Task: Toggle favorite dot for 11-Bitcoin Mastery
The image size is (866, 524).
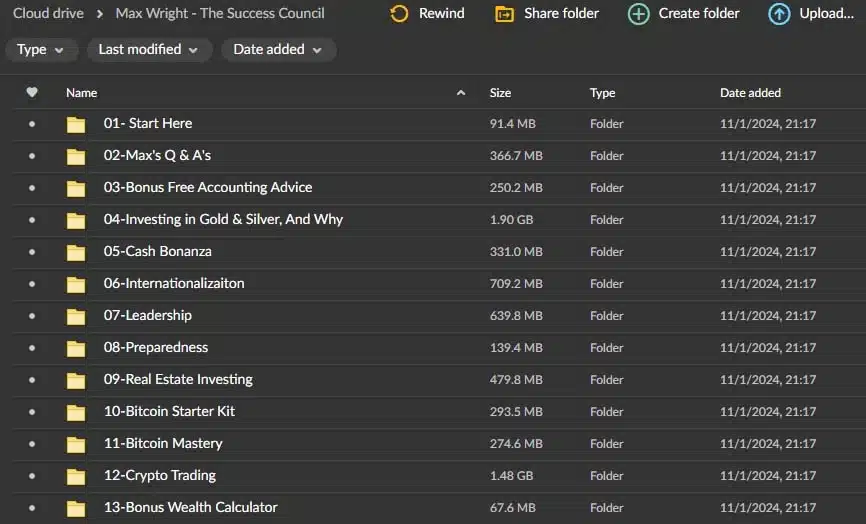Action: pyautogui.click(x=32, y=444)
